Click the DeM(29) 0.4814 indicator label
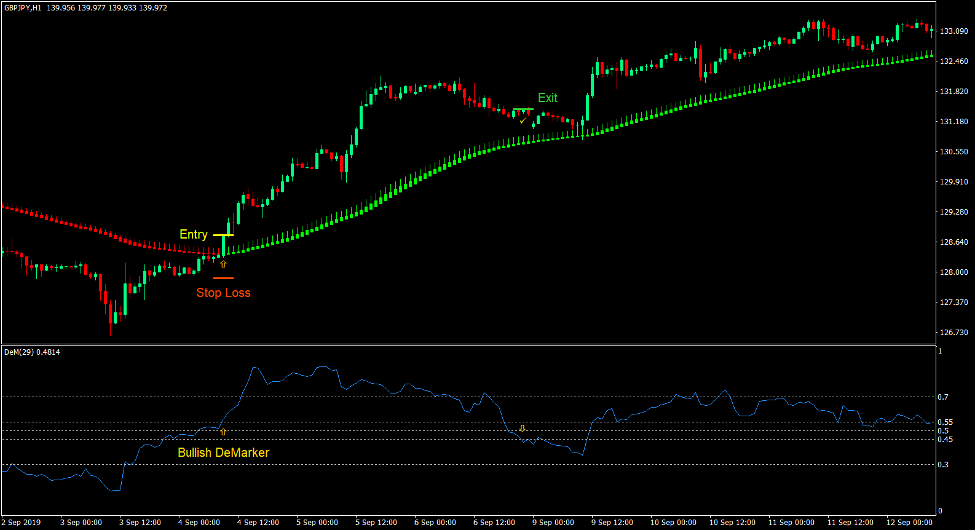This screenshot has height=531, width=977. click(32, 352)
